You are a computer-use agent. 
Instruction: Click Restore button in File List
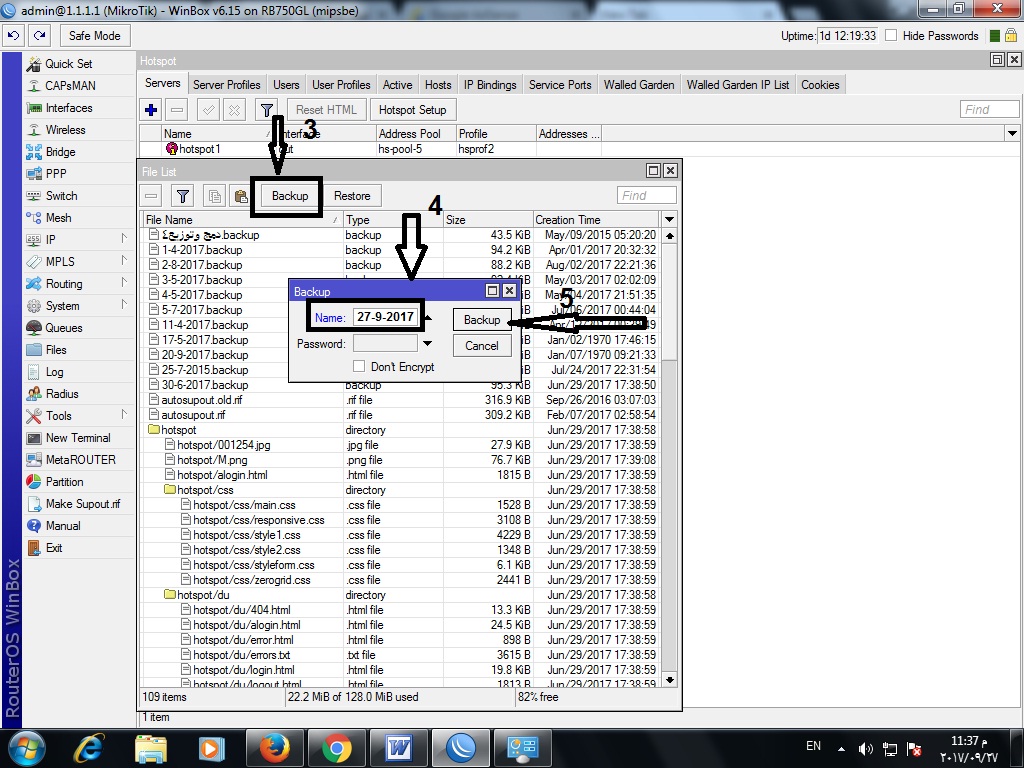[352, 196]
